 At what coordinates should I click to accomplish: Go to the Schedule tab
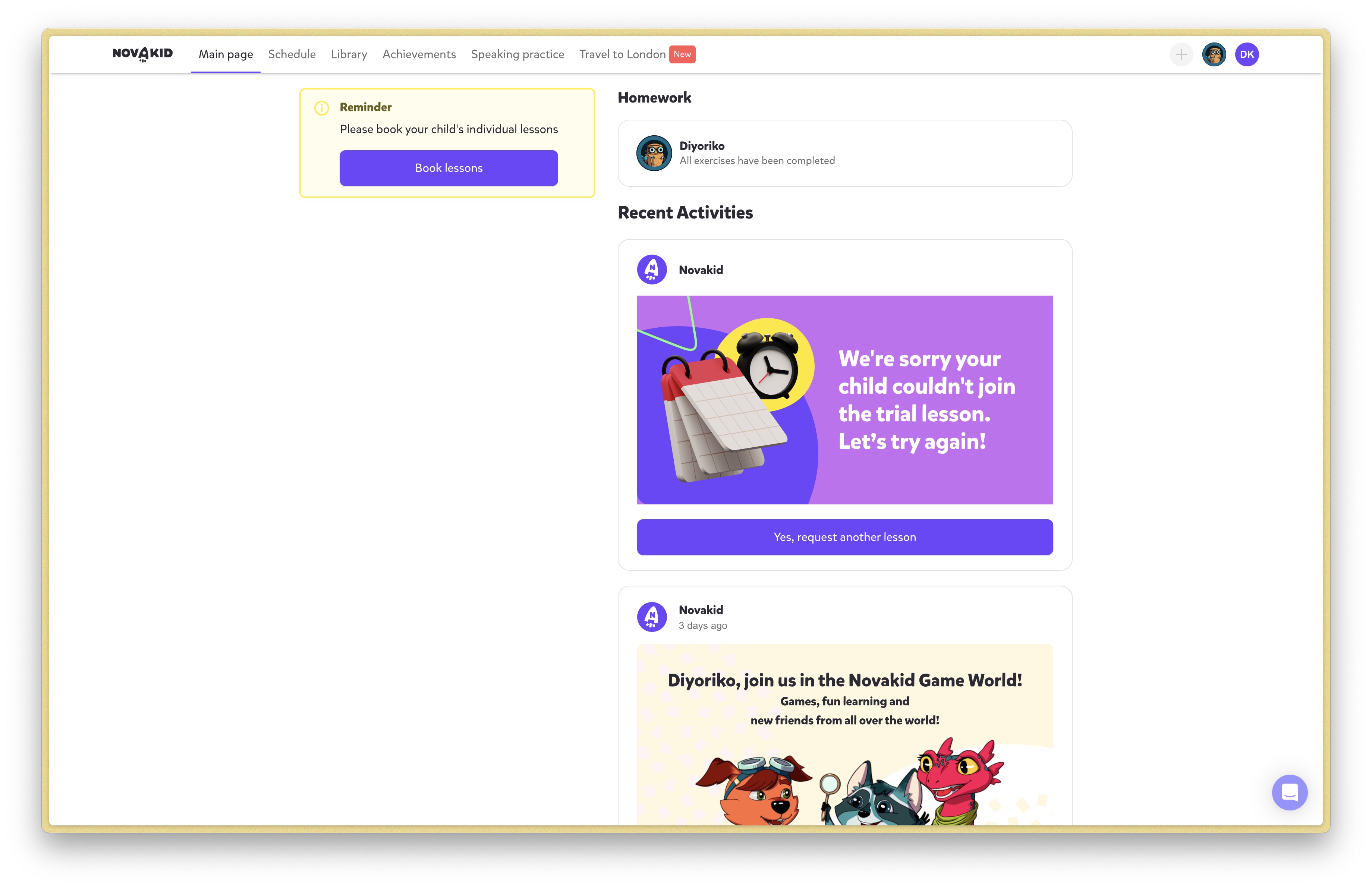[292, 54]
